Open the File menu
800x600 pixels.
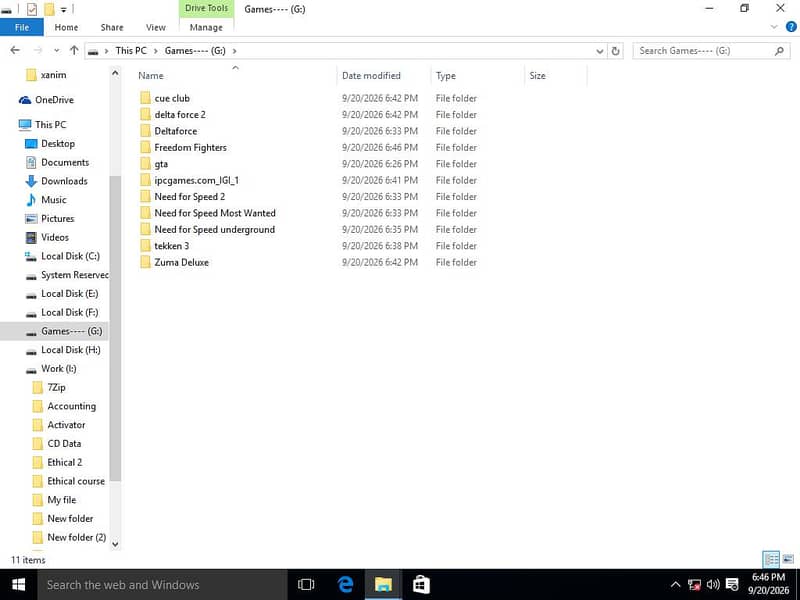22,27
